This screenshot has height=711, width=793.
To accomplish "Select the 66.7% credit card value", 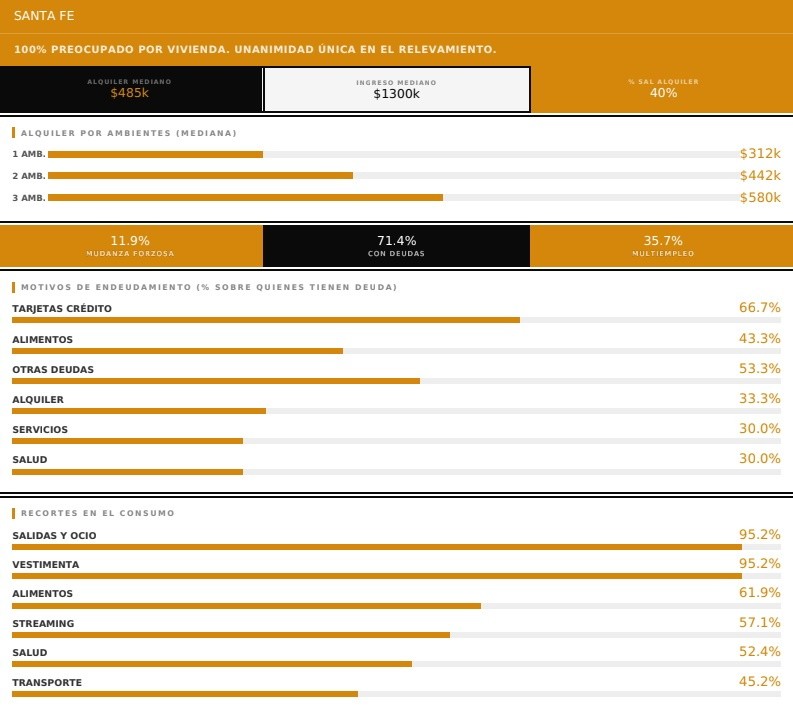I will point(759,307).
